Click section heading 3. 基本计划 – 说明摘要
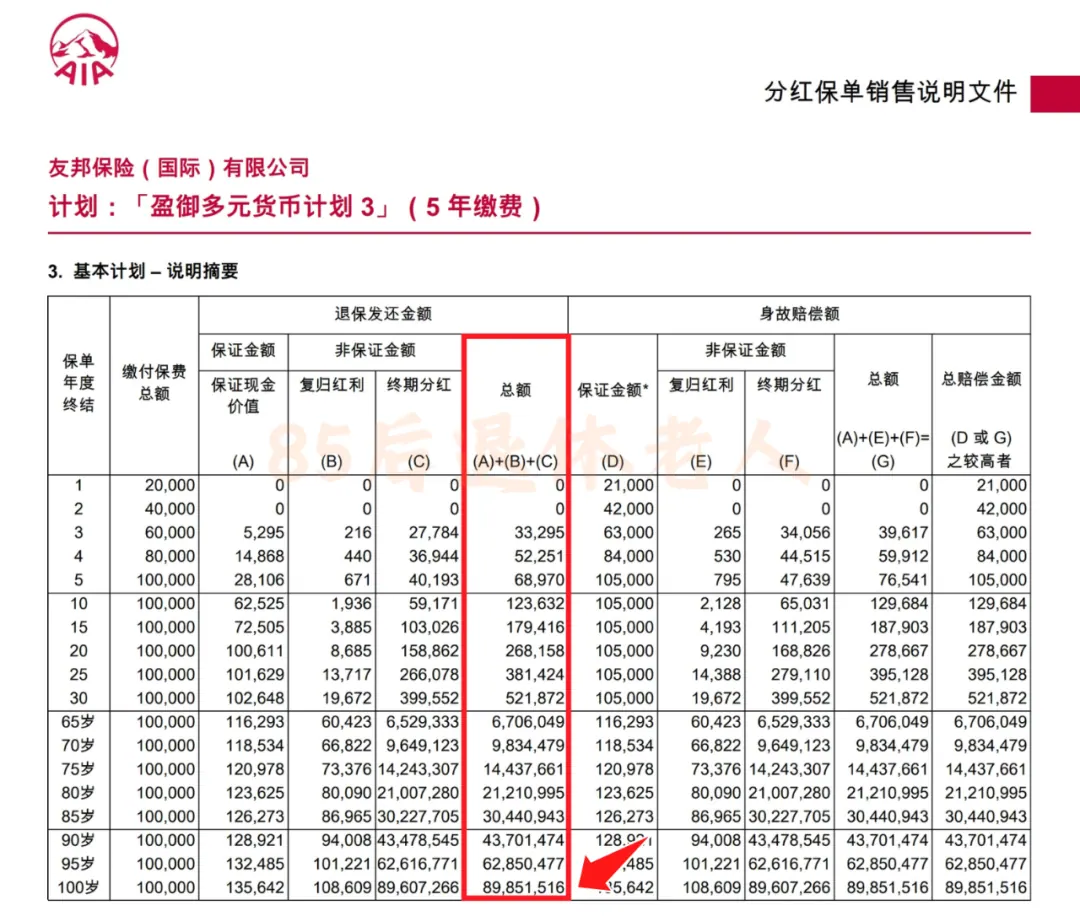Viewport: 1080px width, 916px height. click(x=143, y=271)
